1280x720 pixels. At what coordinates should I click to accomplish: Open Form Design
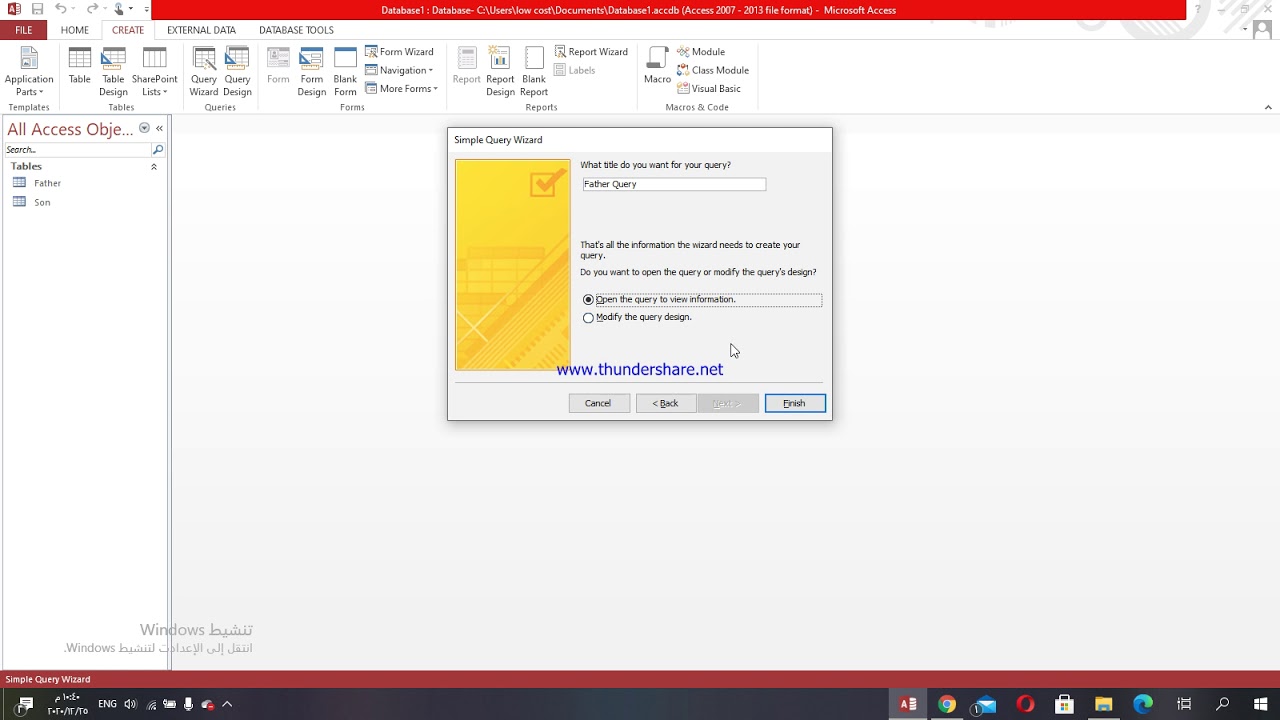coord(311,72)
